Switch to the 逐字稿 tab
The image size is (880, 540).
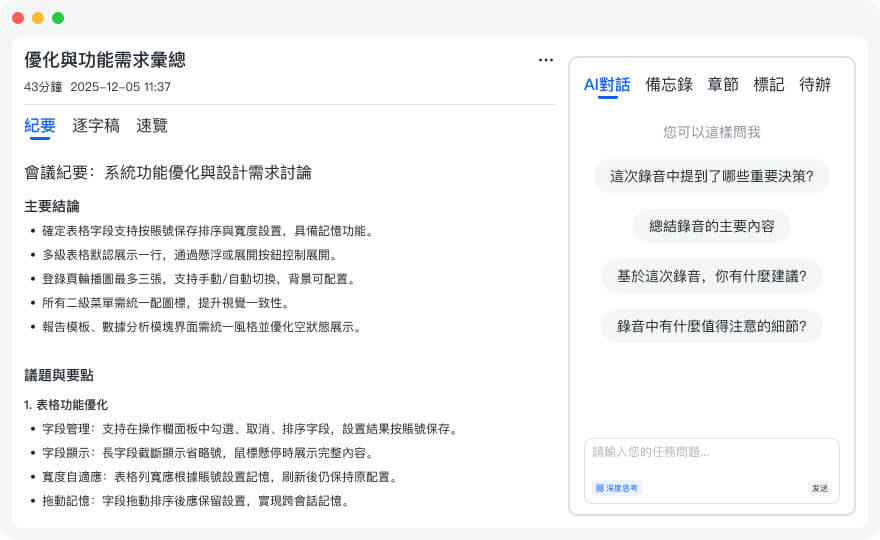(x=96, y=126)
